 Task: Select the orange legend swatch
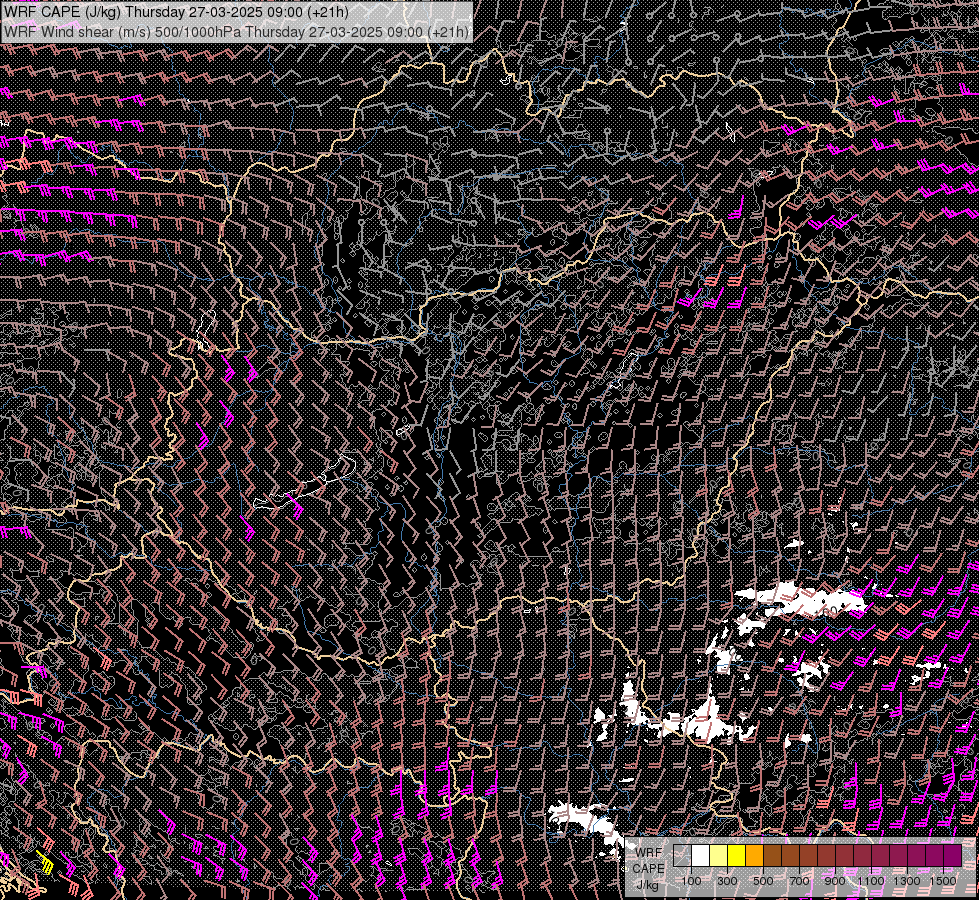tap(754, 856)
